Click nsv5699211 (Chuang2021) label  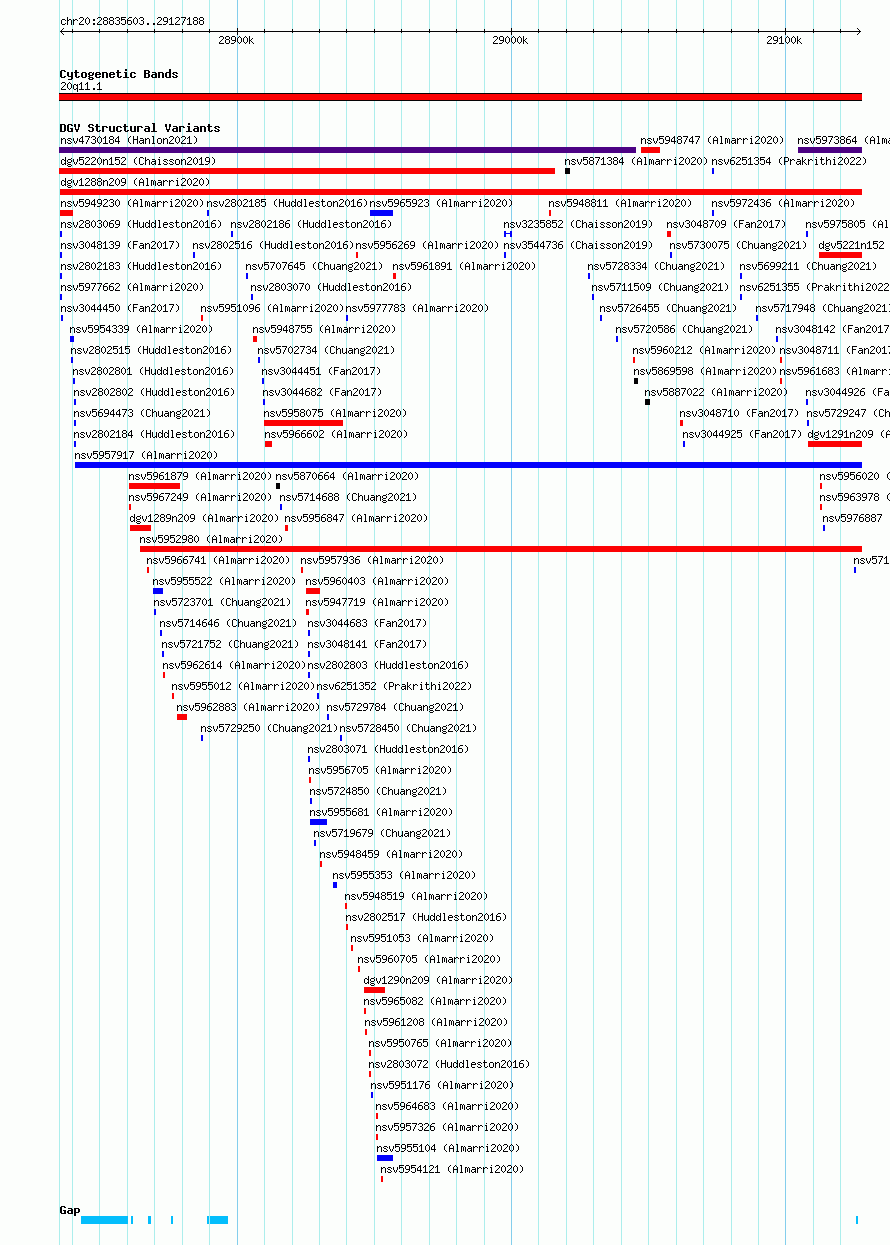point(808,266)
